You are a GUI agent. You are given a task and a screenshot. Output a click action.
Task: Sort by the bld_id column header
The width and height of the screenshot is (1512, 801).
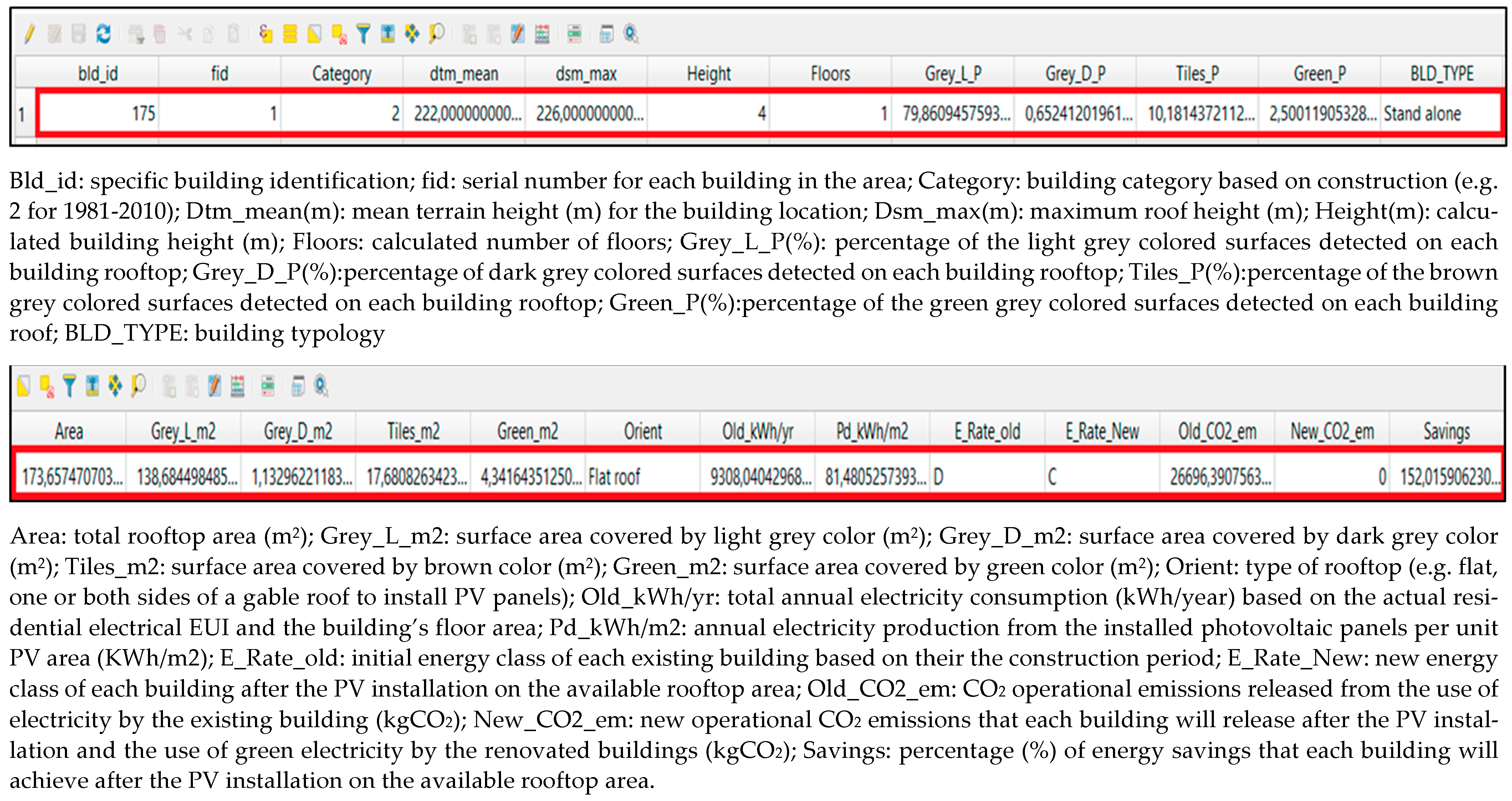coord(98,73)
